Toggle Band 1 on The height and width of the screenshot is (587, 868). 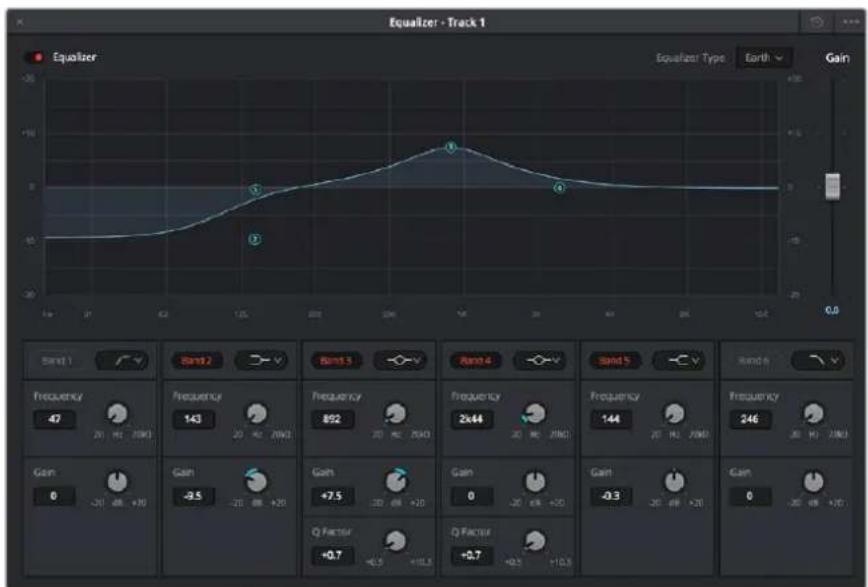click(x=57, y=361)
